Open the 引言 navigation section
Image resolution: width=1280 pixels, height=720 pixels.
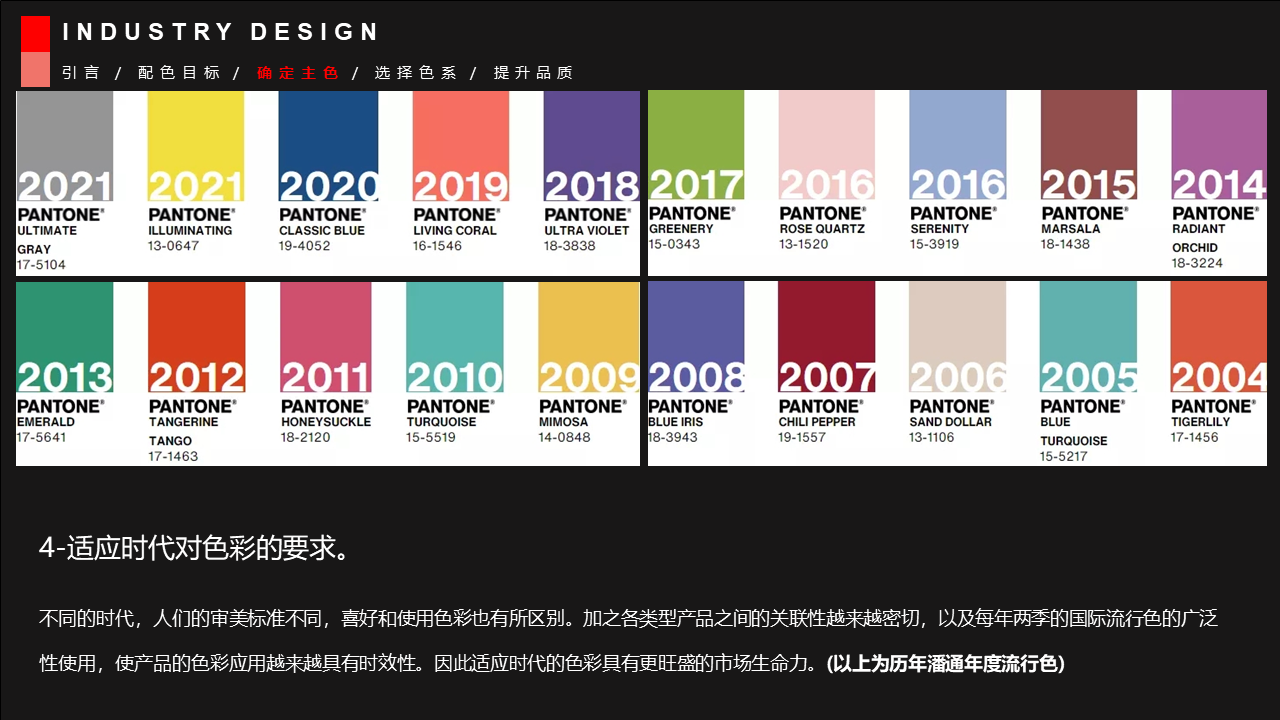coord(82,72)
